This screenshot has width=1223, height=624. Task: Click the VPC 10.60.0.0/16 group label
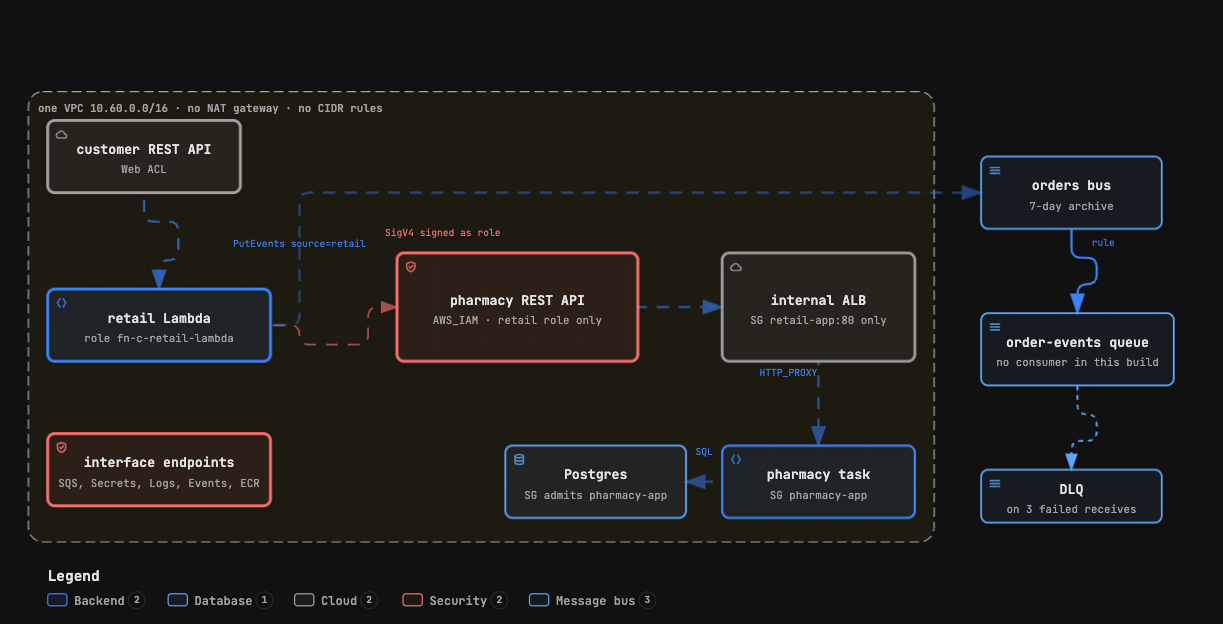(210, 108)
